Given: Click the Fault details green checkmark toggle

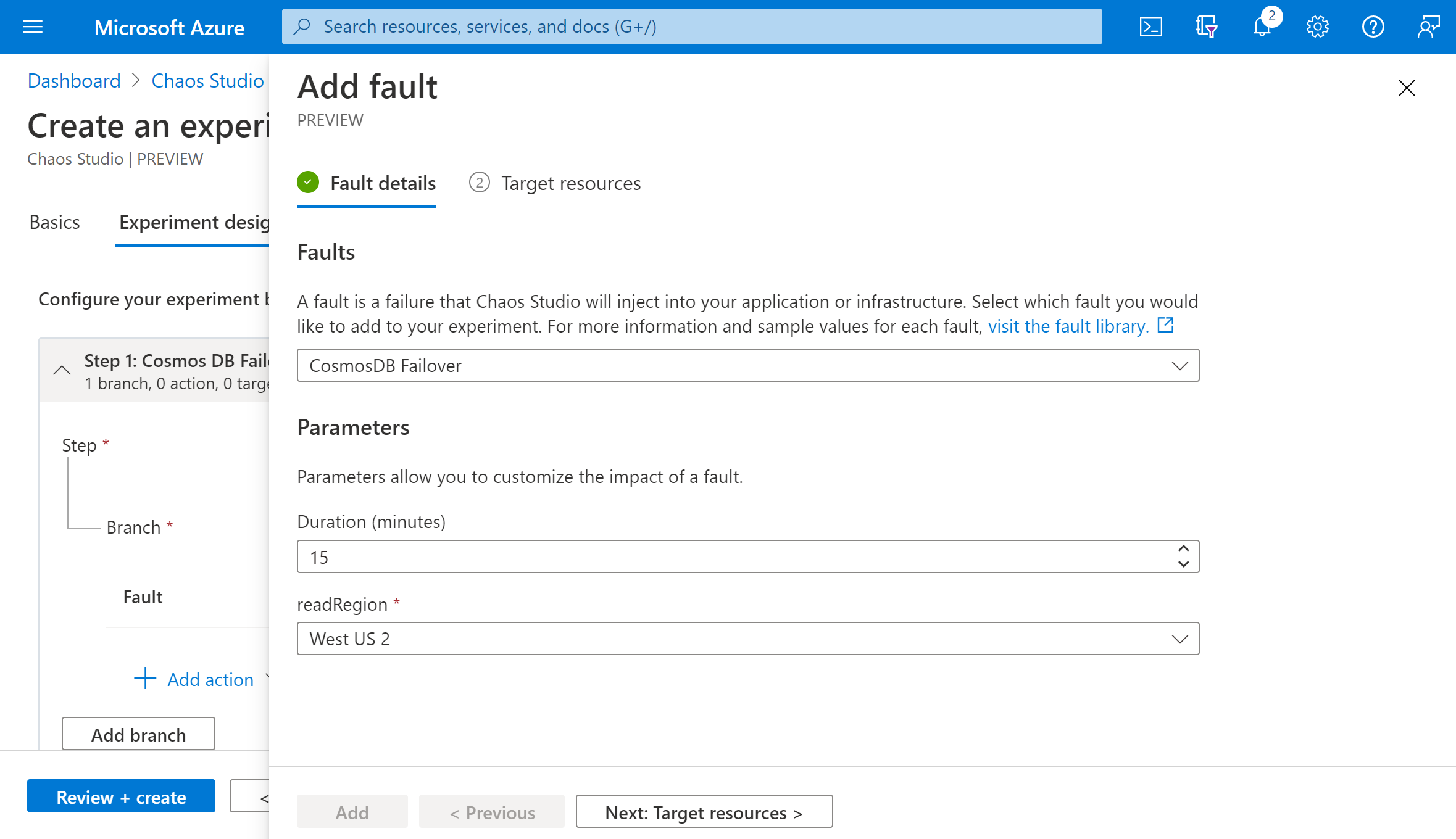Looking at the screenshot, I should click(x=308, y=182).
